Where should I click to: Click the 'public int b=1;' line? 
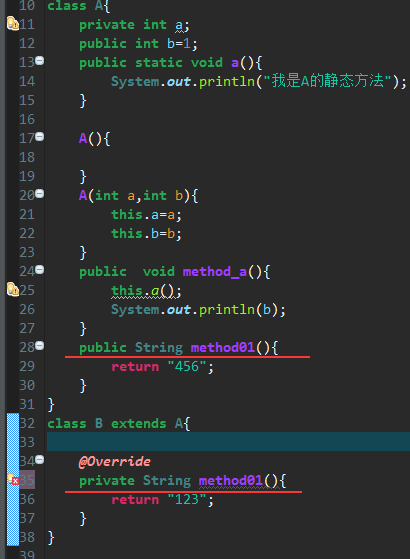(x=138, y=44)
